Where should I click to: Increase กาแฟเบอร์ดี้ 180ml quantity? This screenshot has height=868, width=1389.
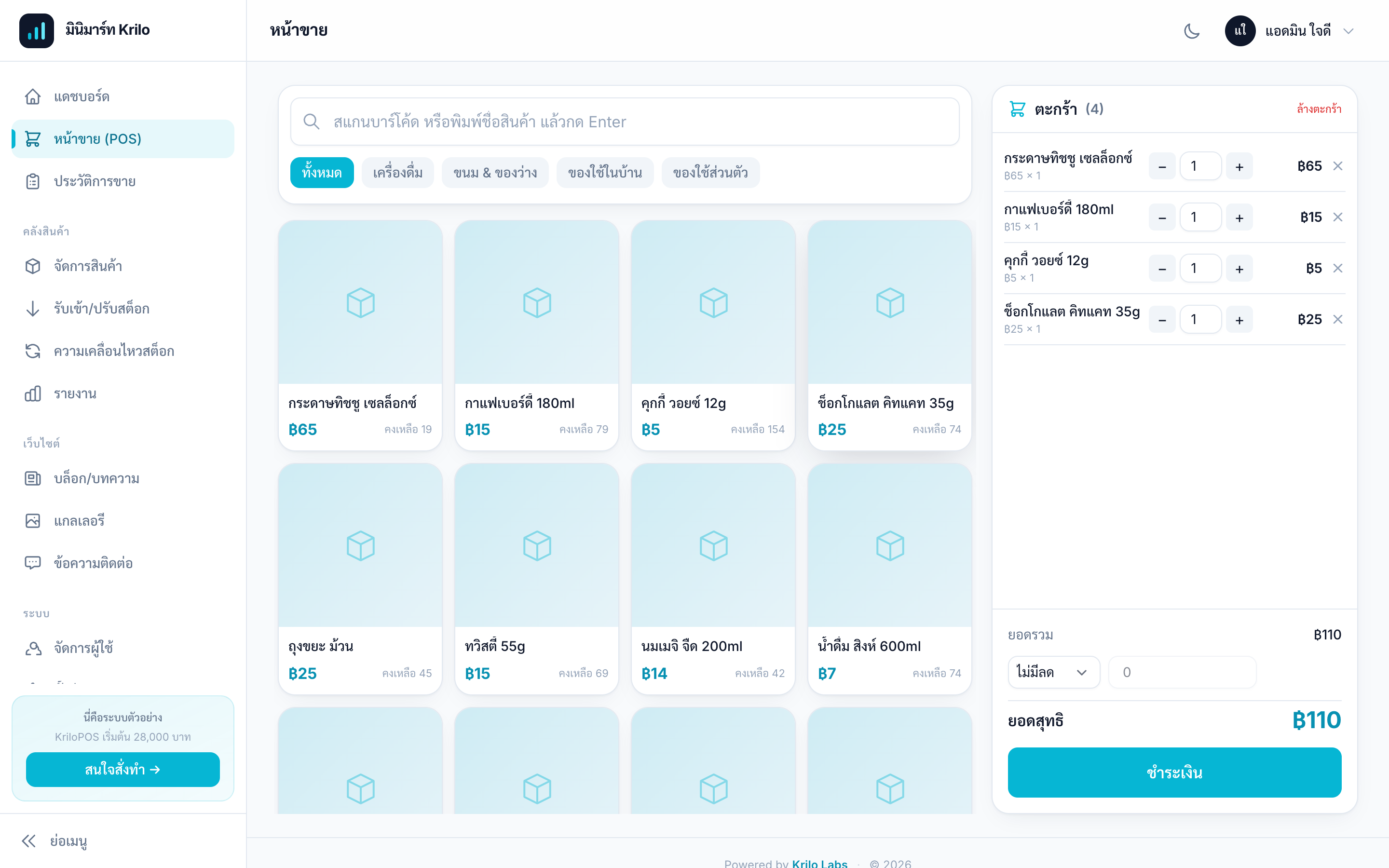[1239, 217]
